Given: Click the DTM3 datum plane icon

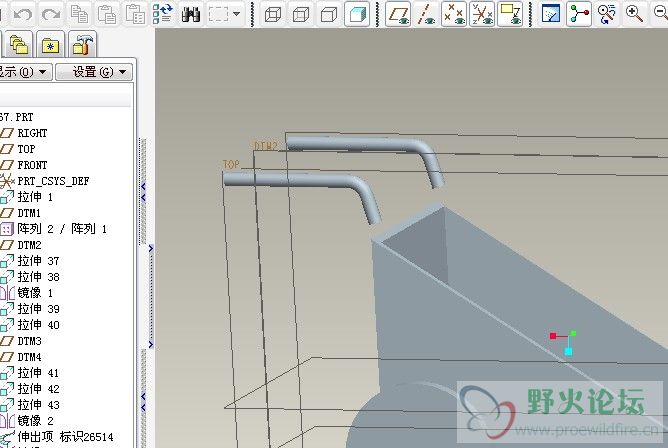Looking at the screenshot, I should pyautogui.click(x=7, y=341).
